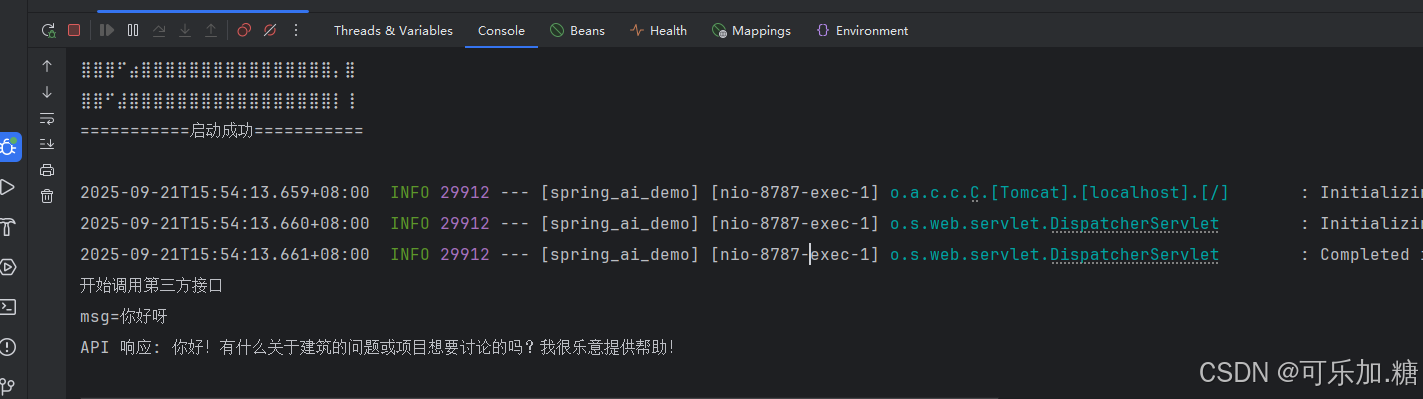Pause the program execution
Screen dimensions: 1423x399
click(133, 31)
